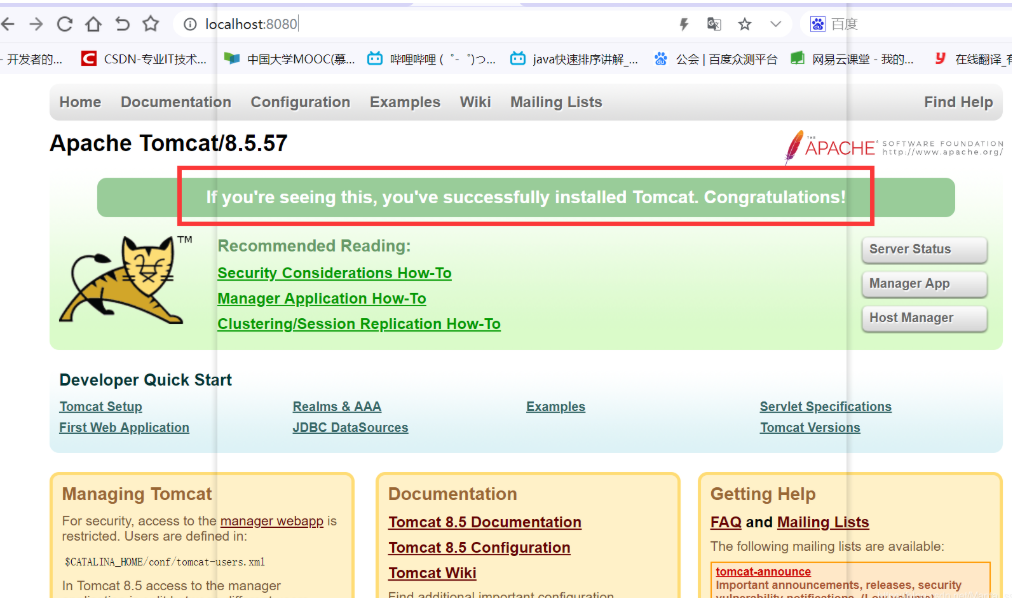Open Configuration nav item

tap(300, 102)
